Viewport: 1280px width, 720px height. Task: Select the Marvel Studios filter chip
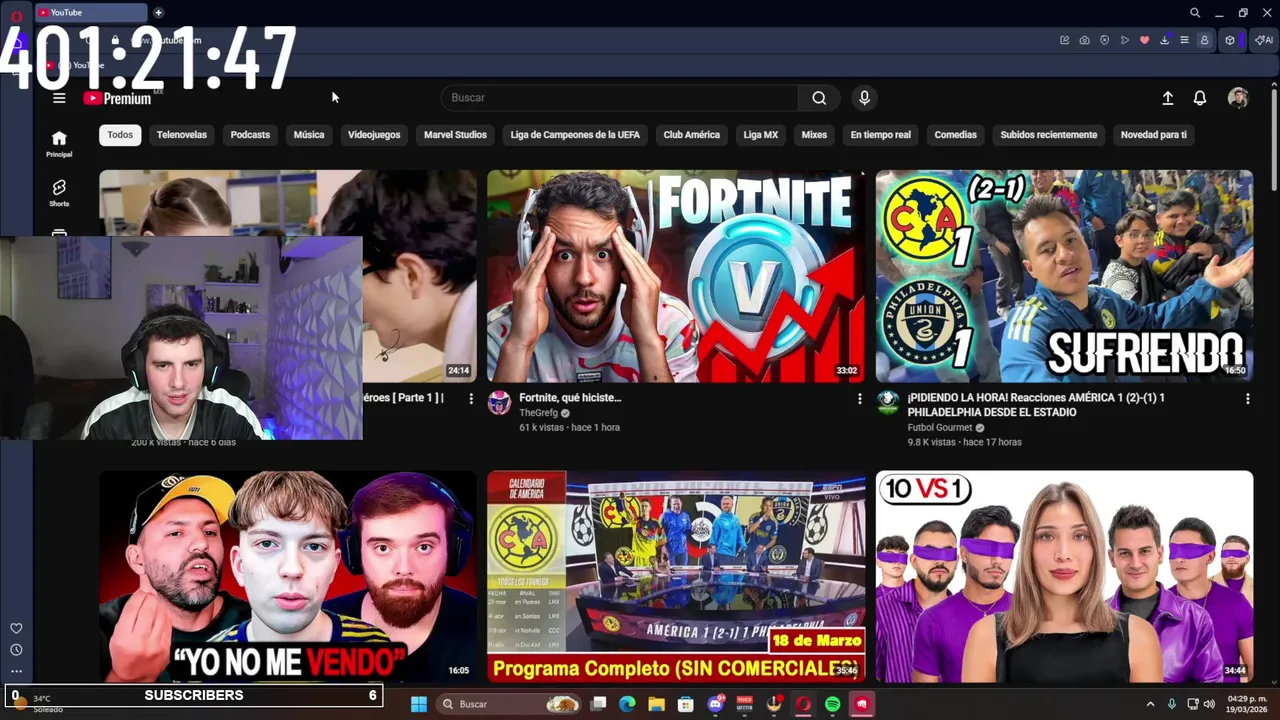pos(455,135)
